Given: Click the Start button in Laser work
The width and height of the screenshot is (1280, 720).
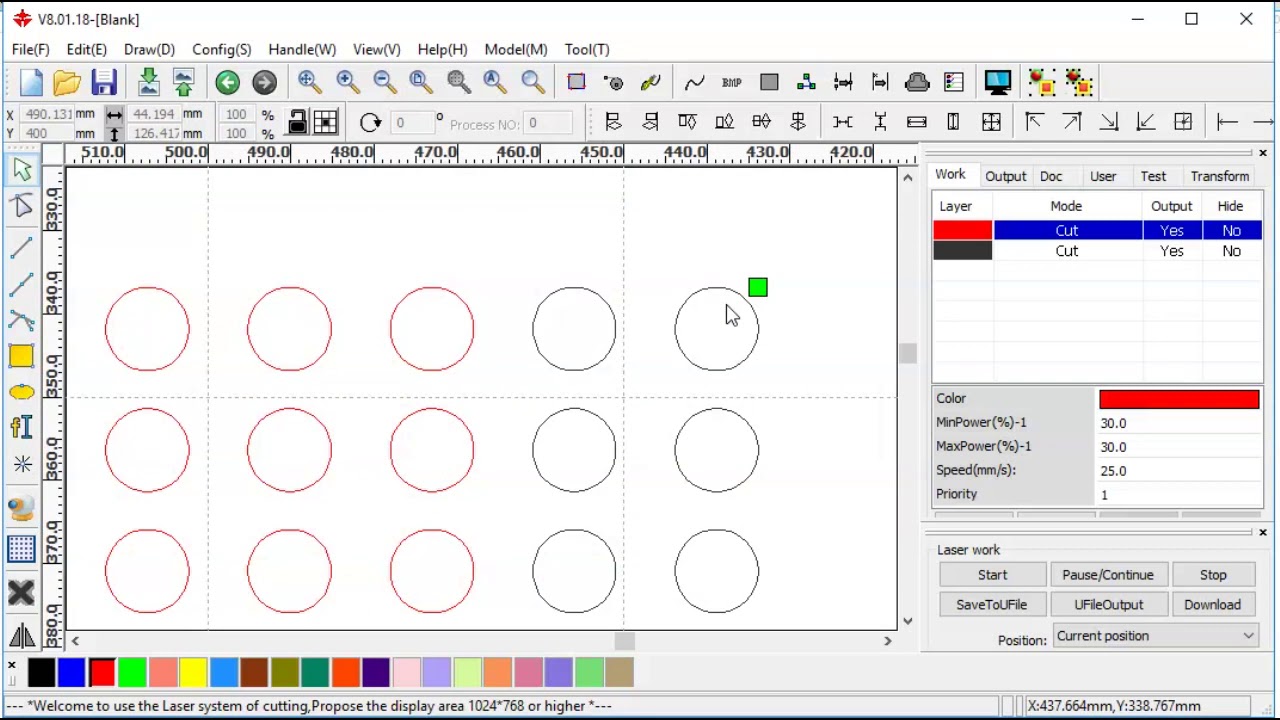Looking at the screenshot, I should 993,575.
